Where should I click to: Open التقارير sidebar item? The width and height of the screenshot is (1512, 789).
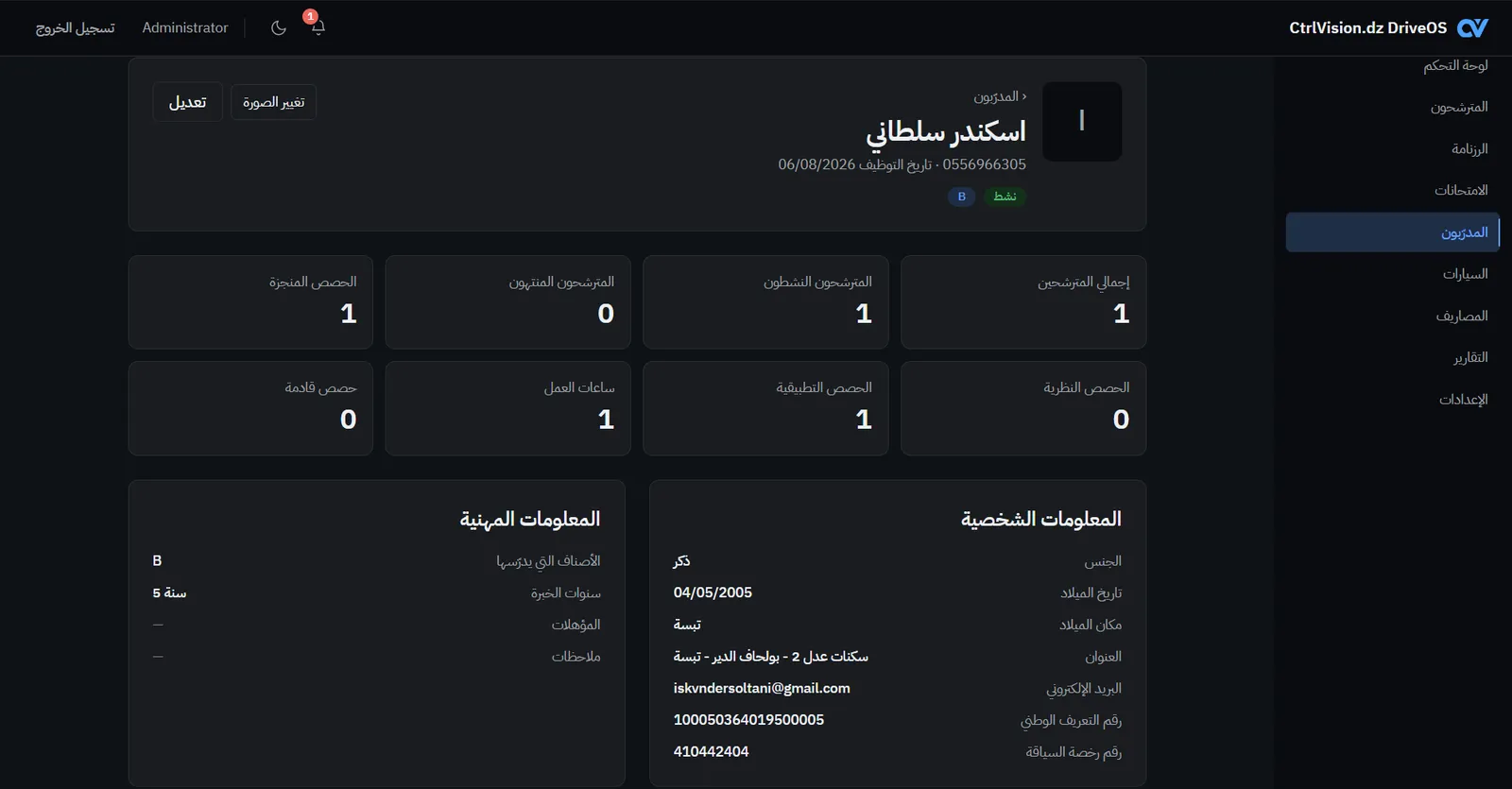tap(1470, 357)
